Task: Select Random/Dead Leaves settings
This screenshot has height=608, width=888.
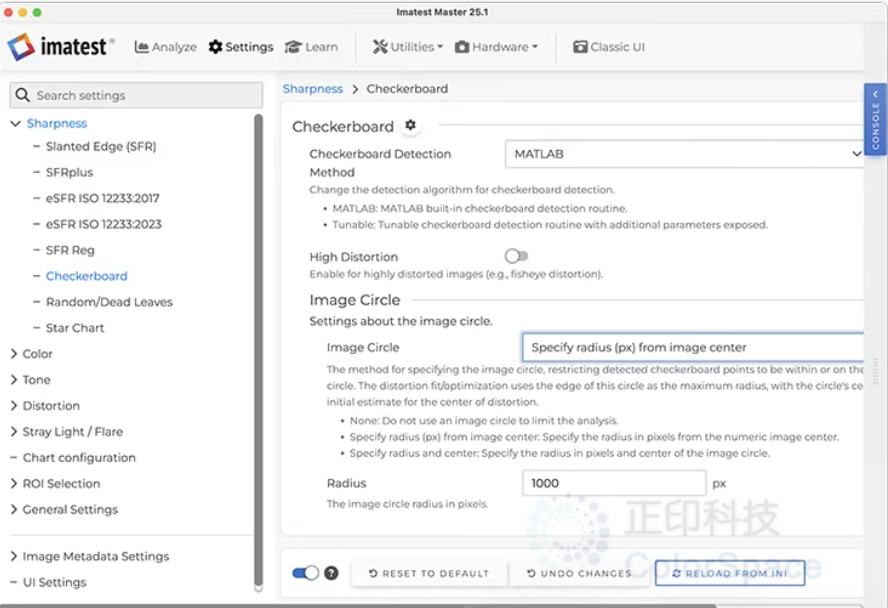Action: point(109,302)
